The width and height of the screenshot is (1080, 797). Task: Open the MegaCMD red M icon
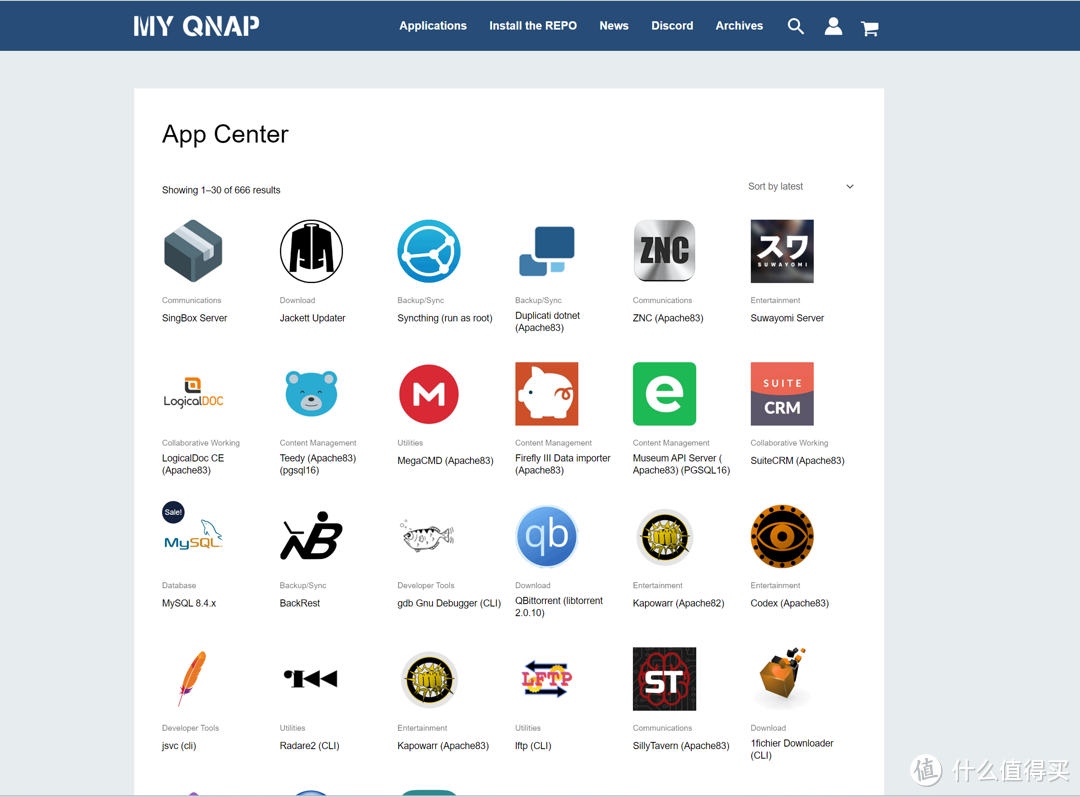tap(429, 393)
